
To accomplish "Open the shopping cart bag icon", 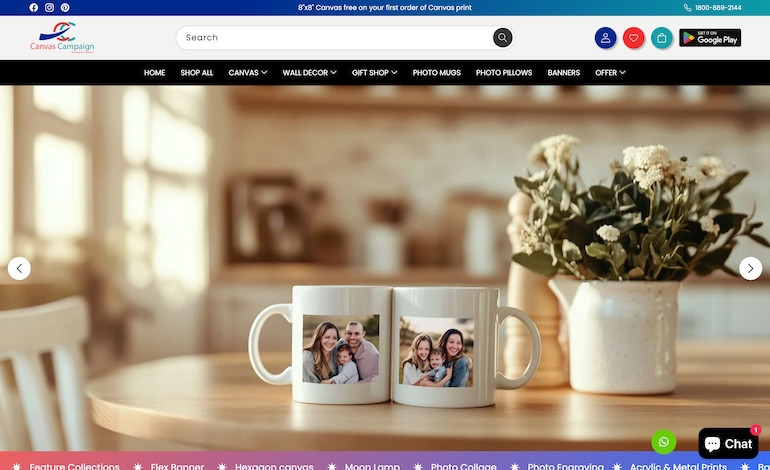I will [661, 38].
